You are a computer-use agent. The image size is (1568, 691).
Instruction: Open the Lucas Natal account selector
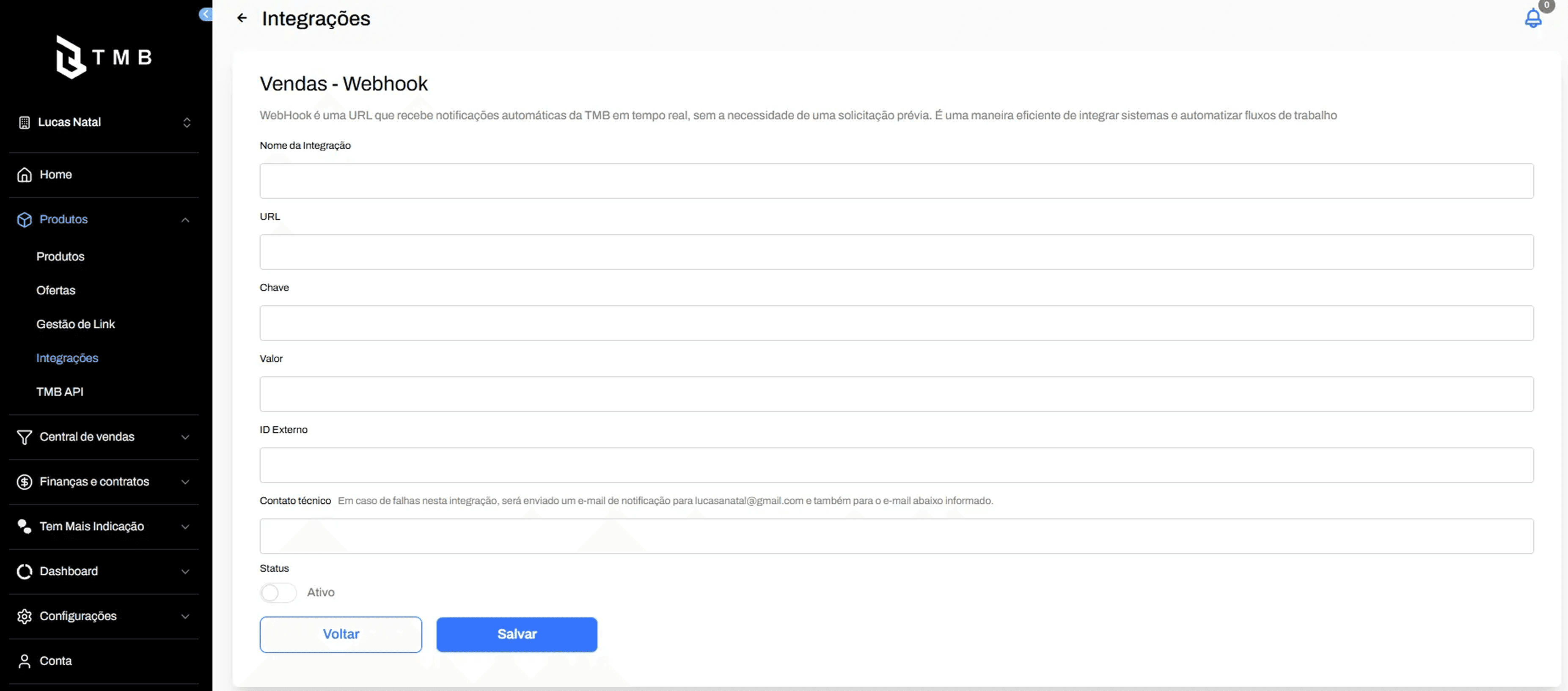tap(104, 122)
